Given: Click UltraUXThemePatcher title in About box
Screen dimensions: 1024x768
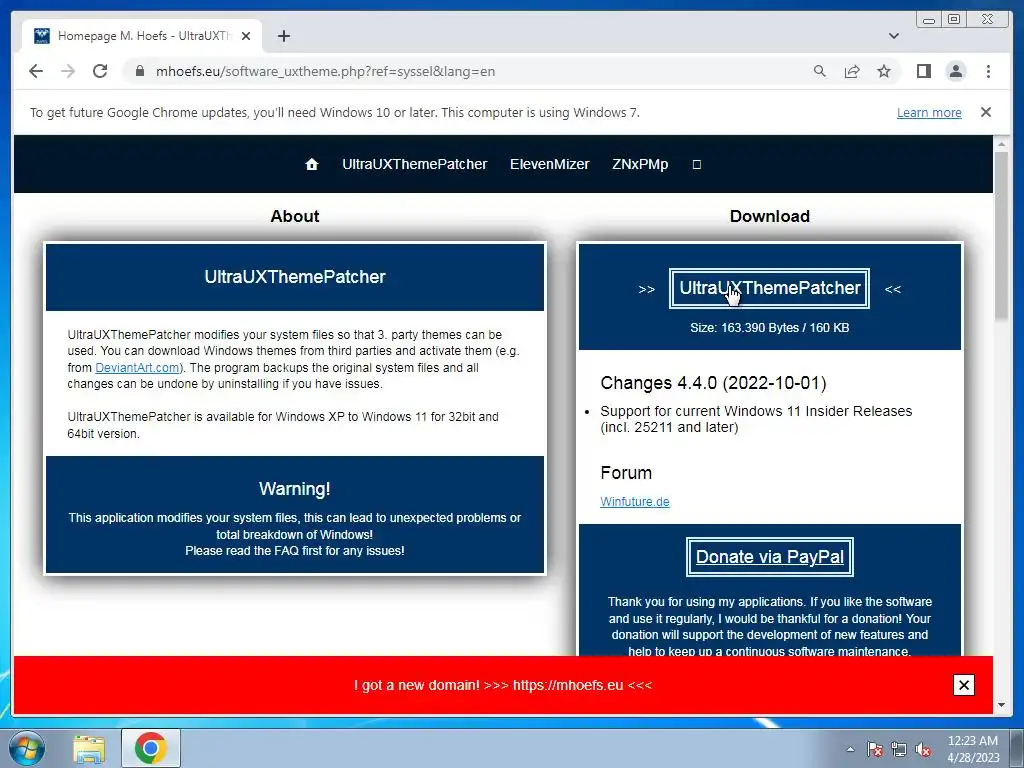Looking at the screenshot, I should point(295,277).
